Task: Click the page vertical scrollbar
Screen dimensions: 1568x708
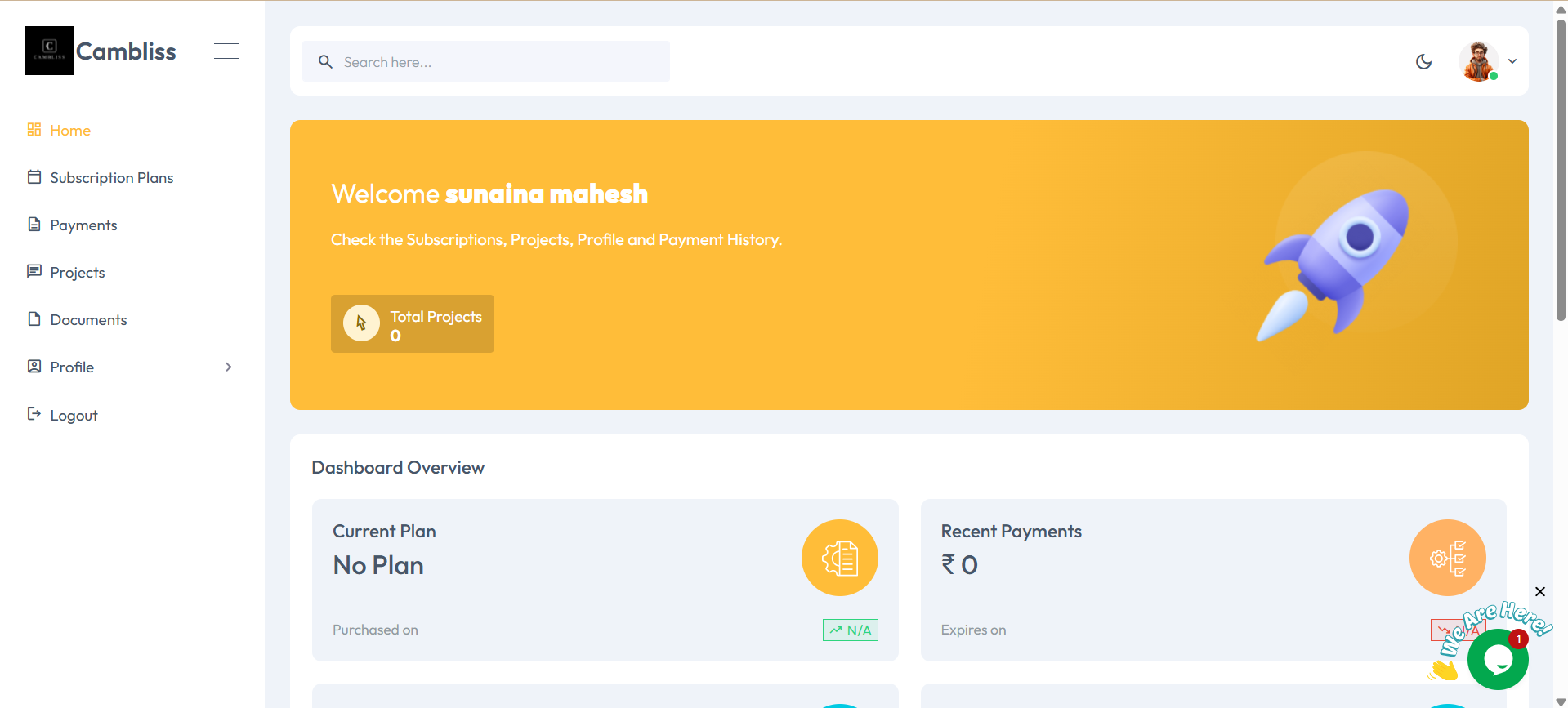Action: click(1561, 171)
